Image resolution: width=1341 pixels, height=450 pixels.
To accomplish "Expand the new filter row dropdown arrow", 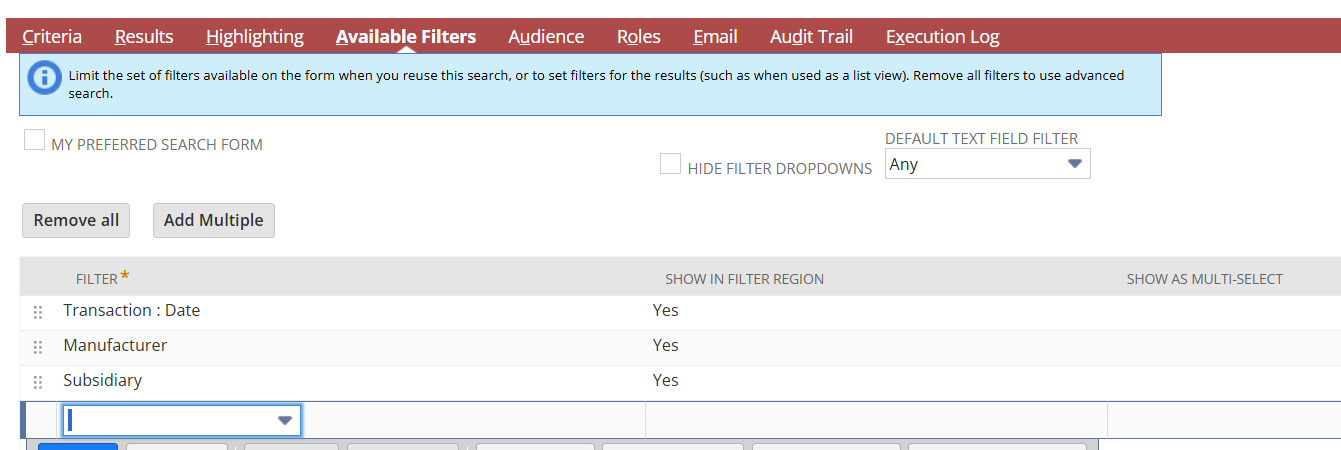I will click(285, 421).
